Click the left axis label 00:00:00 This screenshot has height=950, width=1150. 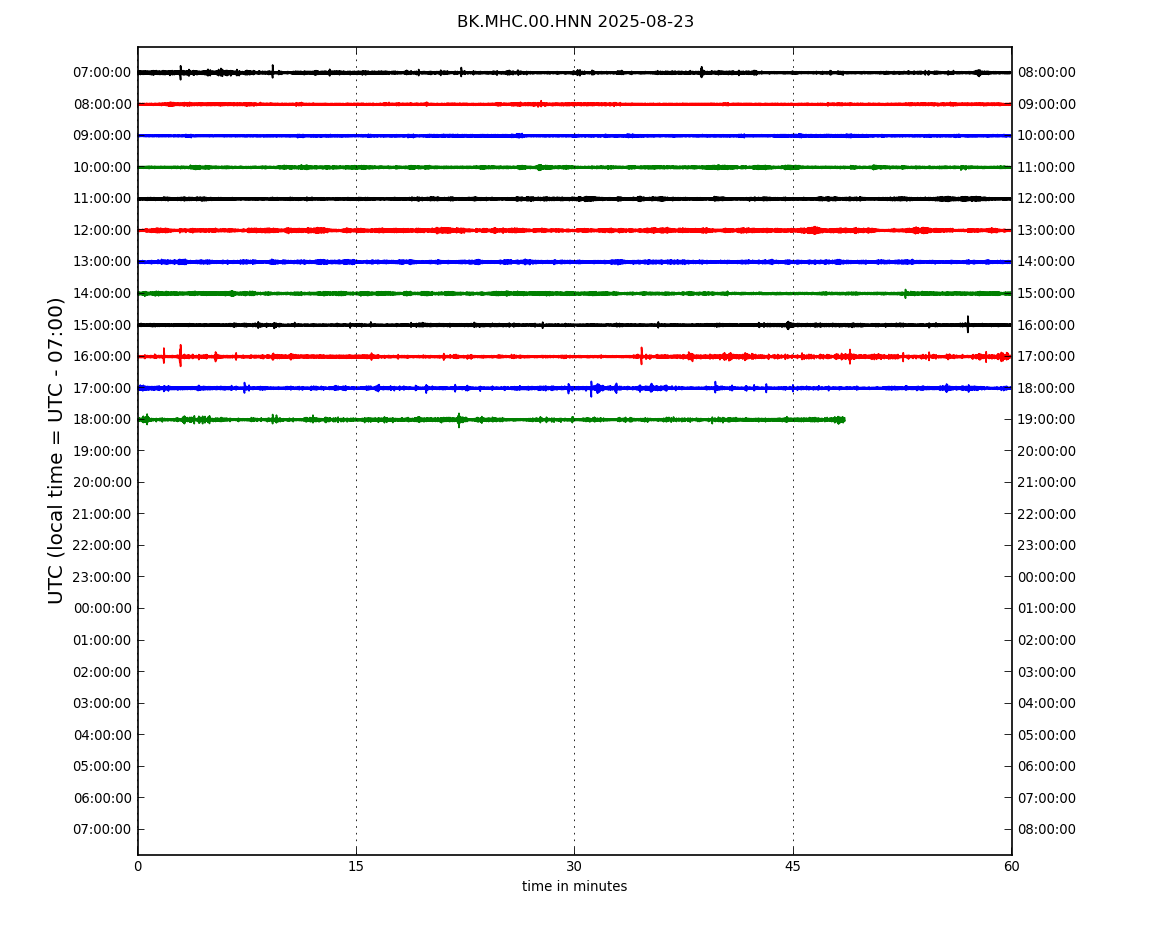102,609
